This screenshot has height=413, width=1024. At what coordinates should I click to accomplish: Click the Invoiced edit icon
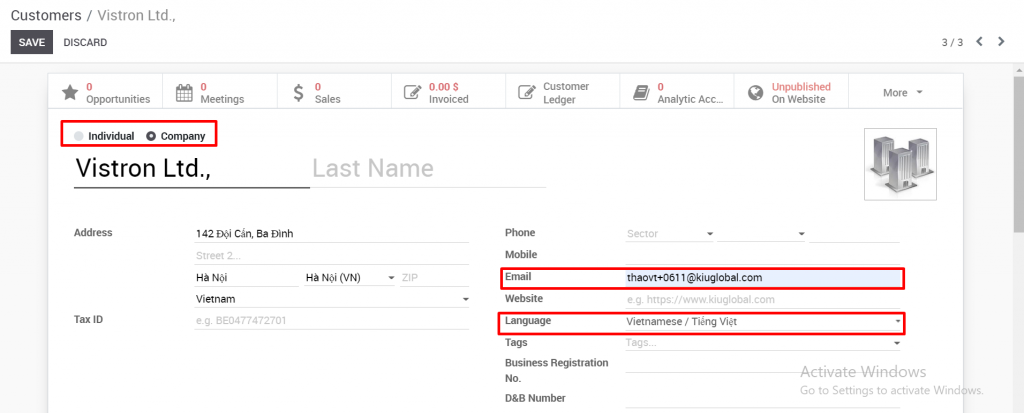(x=412, y=93)
